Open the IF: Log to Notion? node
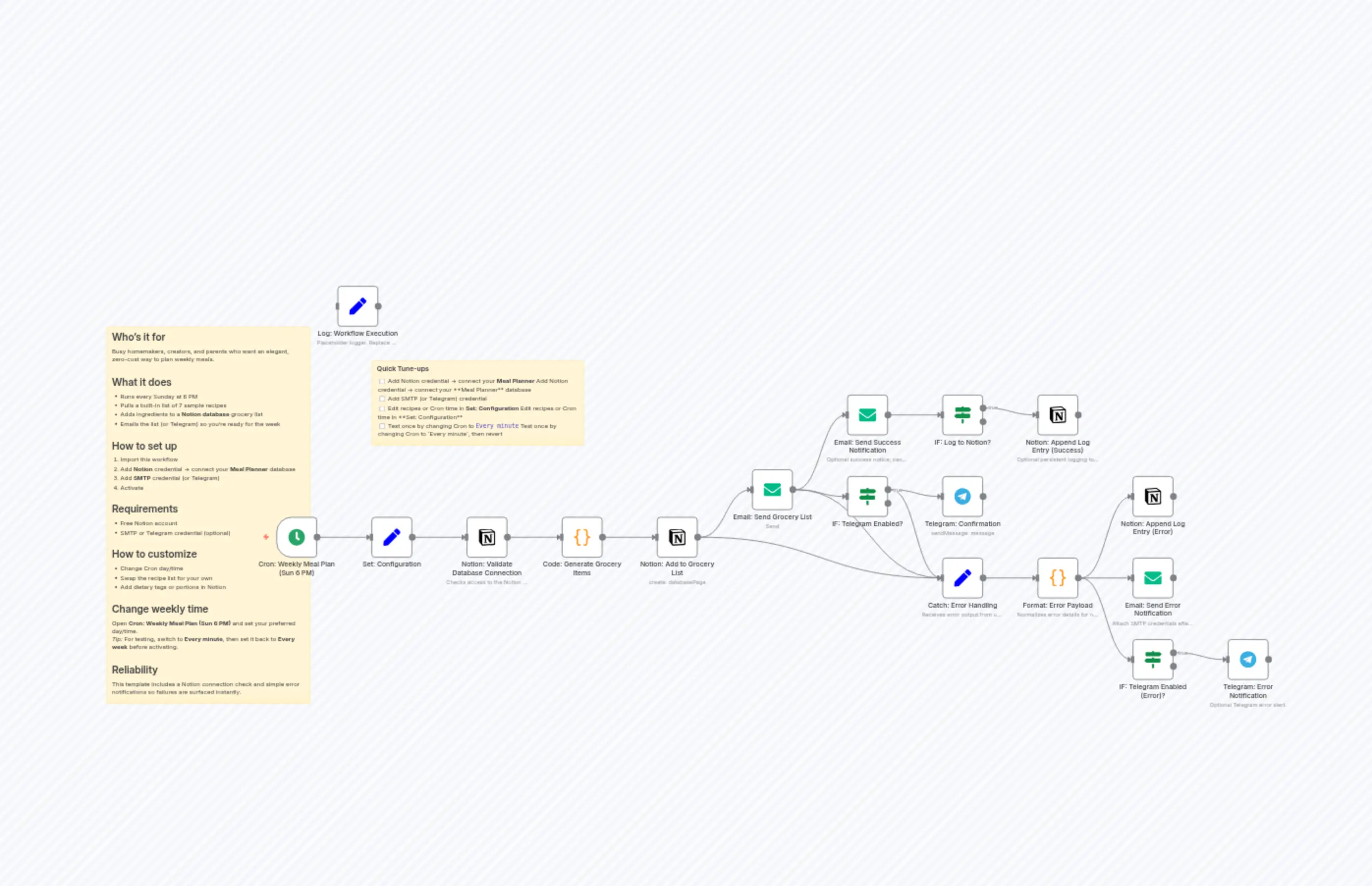This screenshot has height=886, width=1372. [962, 415]
